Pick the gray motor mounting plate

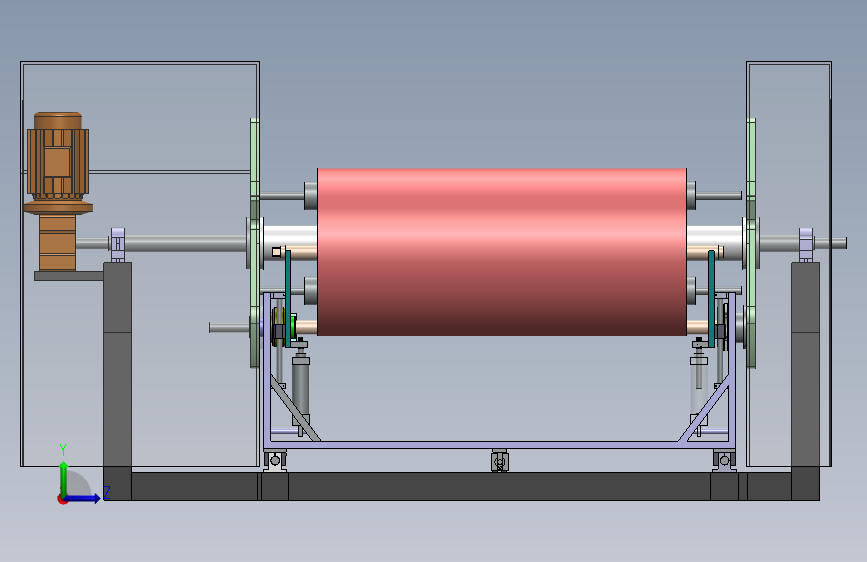tap(69, 275)
